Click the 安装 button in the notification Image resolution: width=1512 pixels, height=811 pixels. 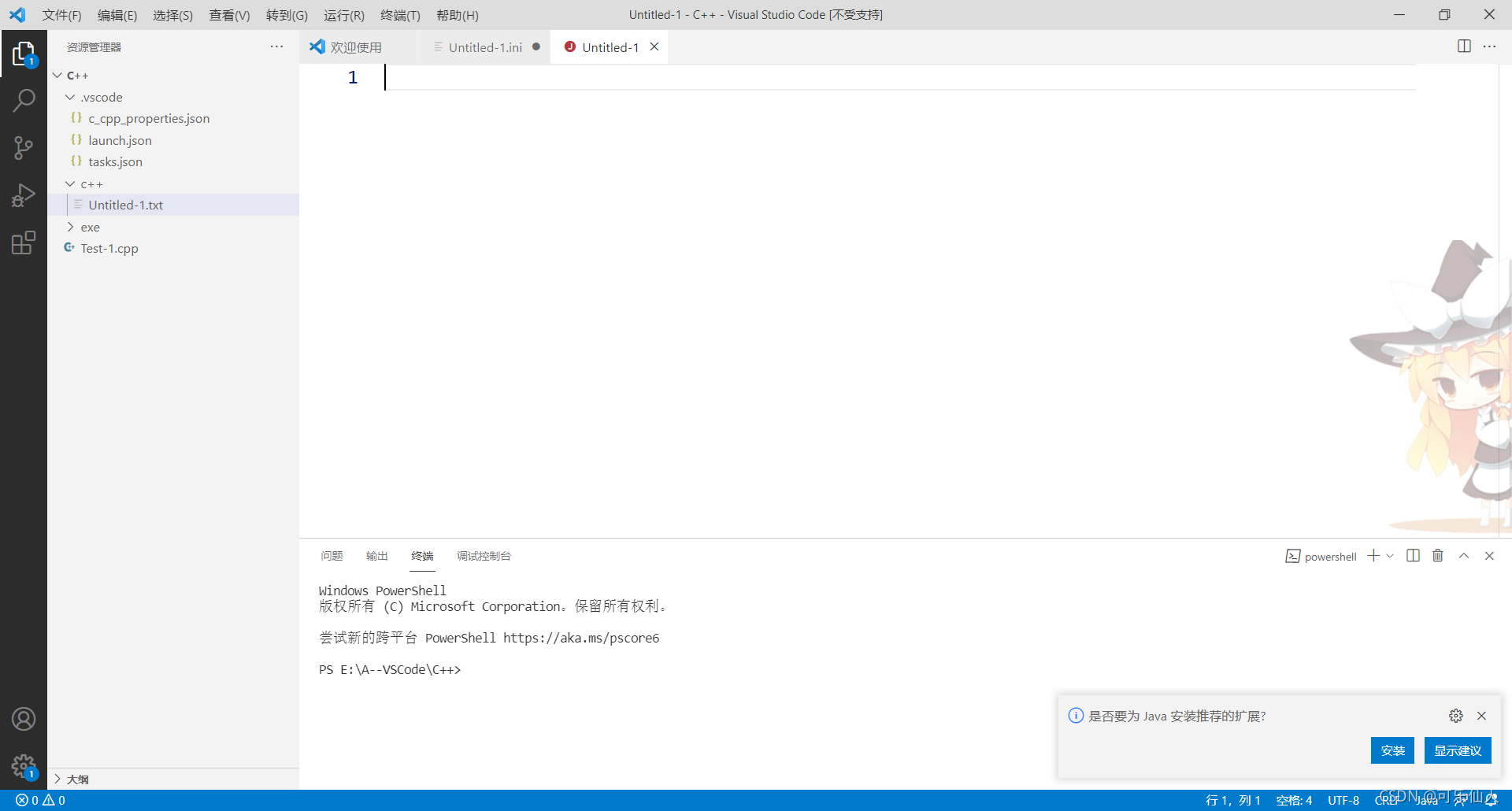tap(1392, 750)
